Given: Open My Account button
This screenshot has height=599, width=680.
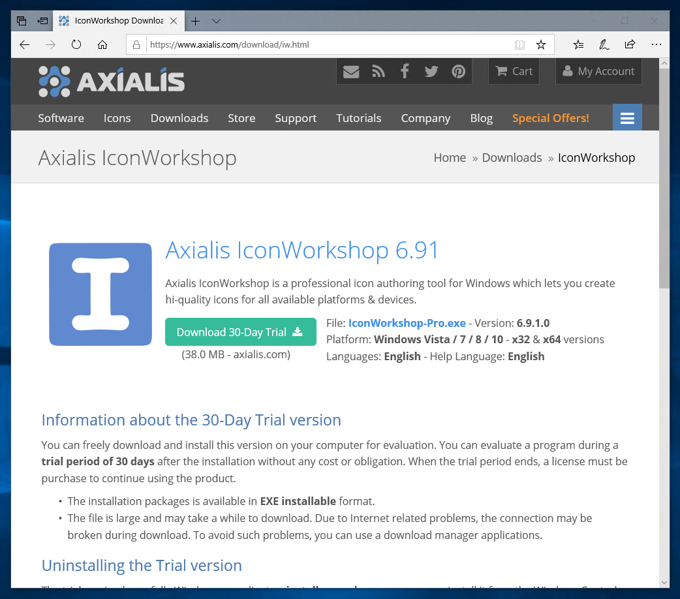Looking at the screenshot, I should click(598, 72).
